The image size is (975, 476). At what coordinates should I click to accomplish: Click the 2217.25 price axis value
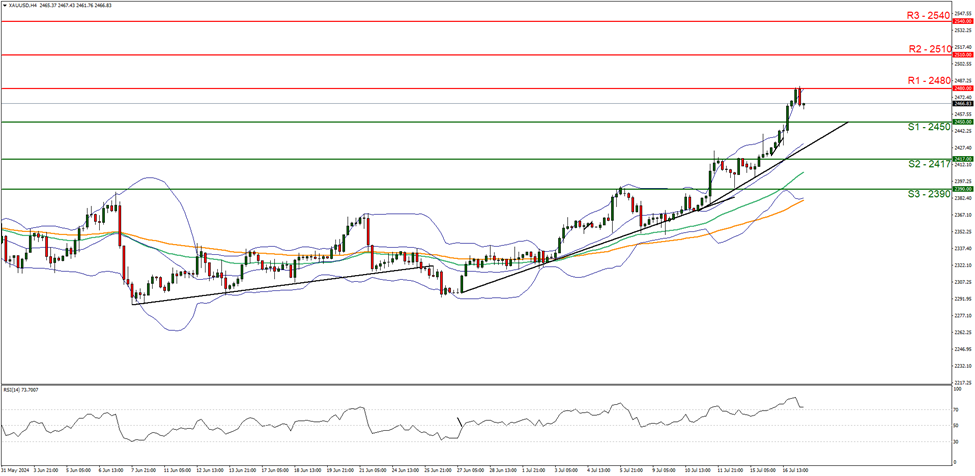[x=962, y=383]
